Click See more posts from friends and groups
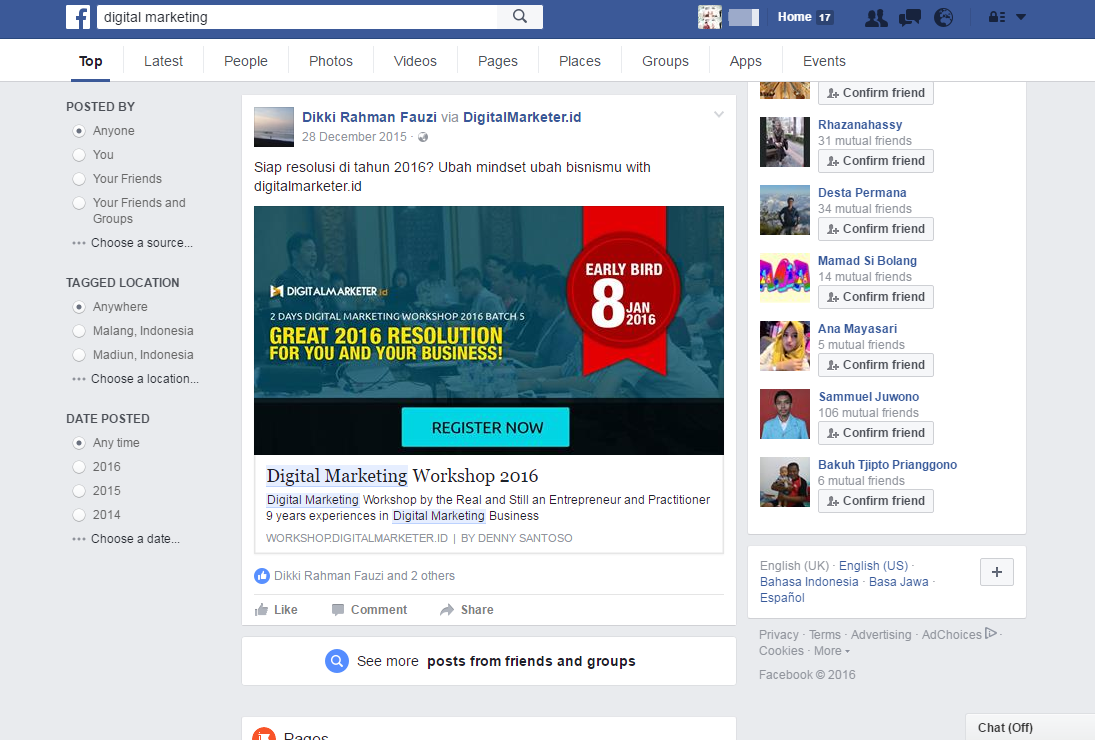This screenshot has height=740, width=1095. (489, 661)
